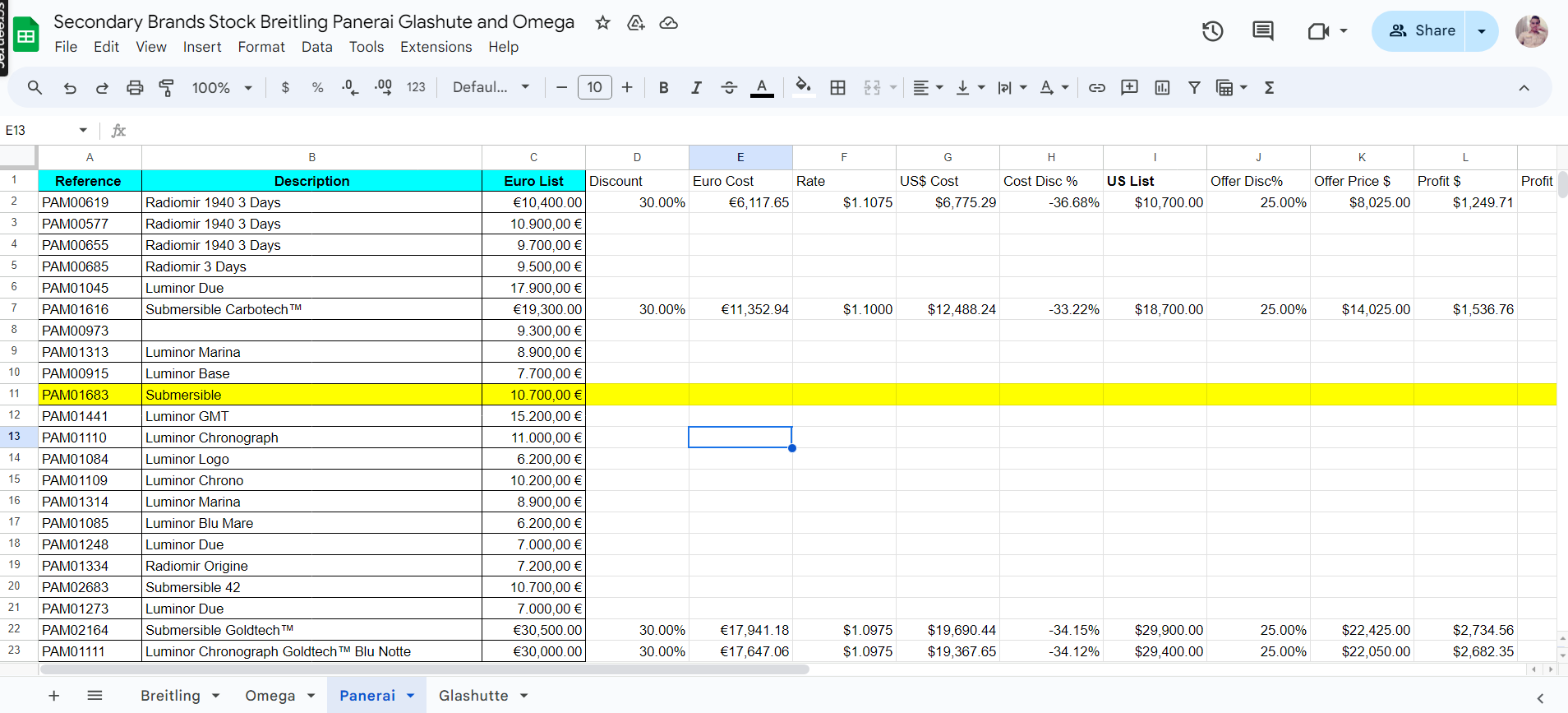Decrease decimal places

coord(350,87)
